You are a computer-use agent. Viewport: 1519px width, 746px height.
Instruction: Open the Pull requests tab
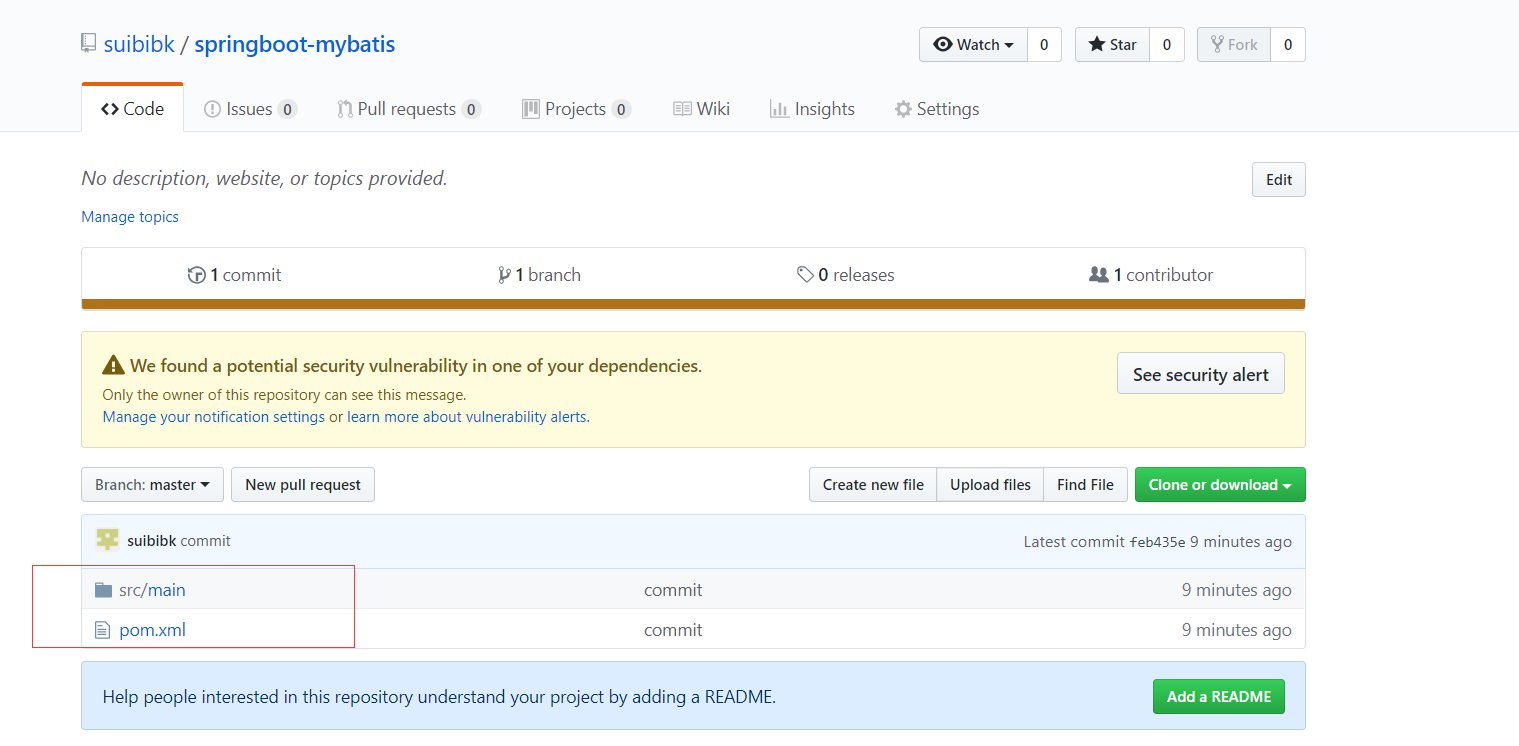coord(409,109)
